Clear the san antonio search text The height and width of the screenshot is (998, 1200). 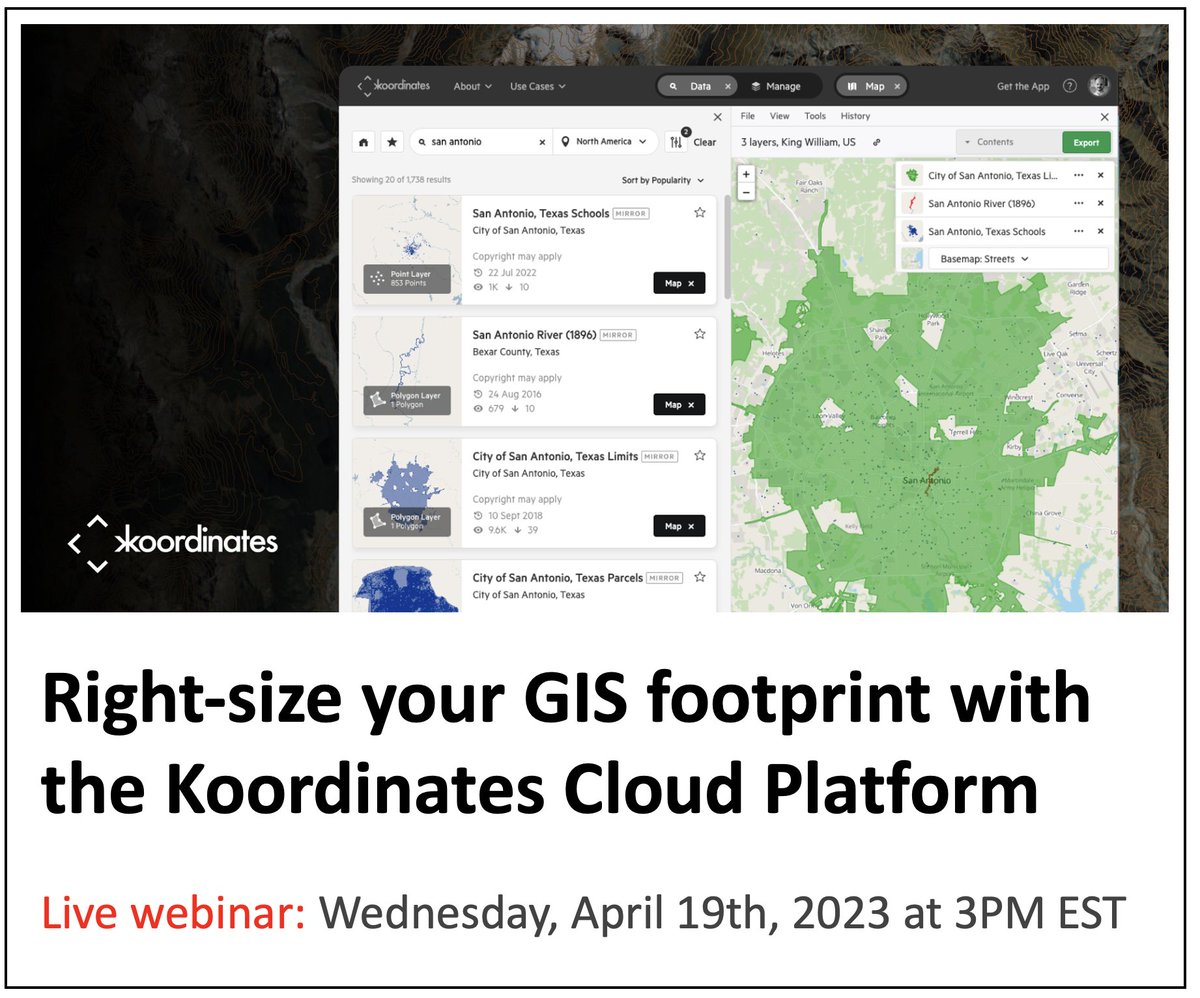click(x=542, y=142)
